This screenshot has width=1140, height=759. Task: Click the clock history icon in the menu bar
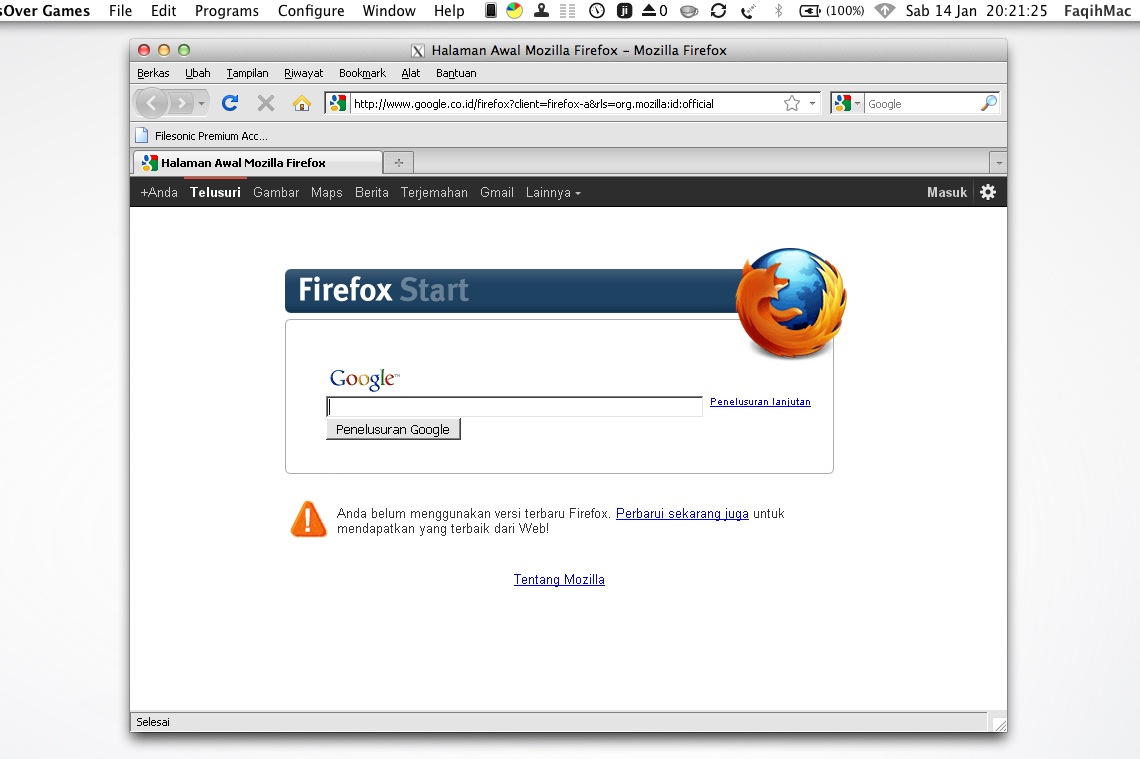coord(597,10)
